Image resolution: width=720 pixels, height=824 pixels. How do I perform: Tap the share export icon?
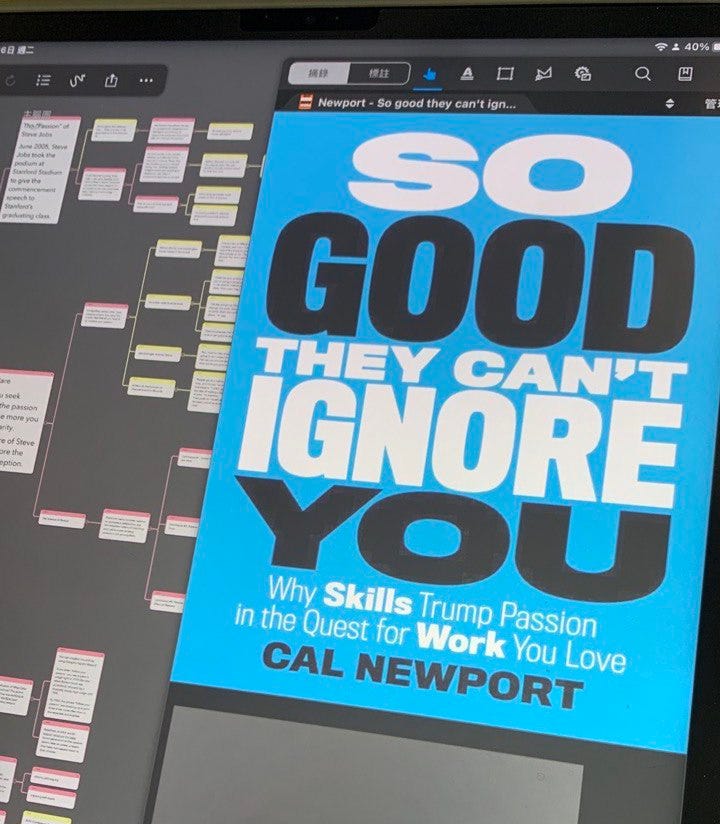(x=111, y=80)
